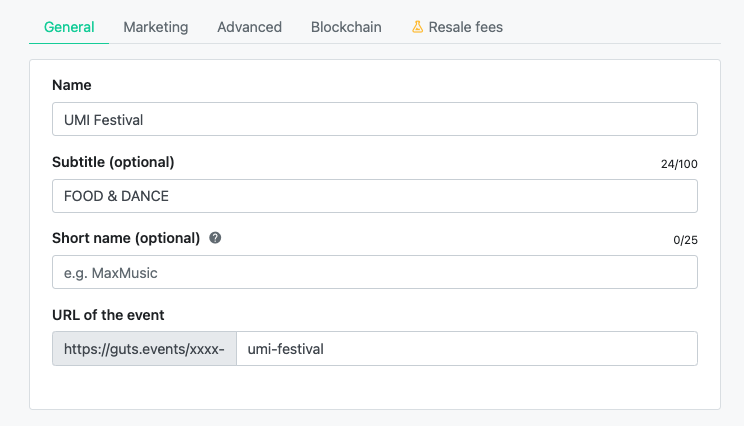Image resolution: width=744 pixels, height=426 pixels.
Task: Click the Subtitle (optional) label
Action: 113,162
